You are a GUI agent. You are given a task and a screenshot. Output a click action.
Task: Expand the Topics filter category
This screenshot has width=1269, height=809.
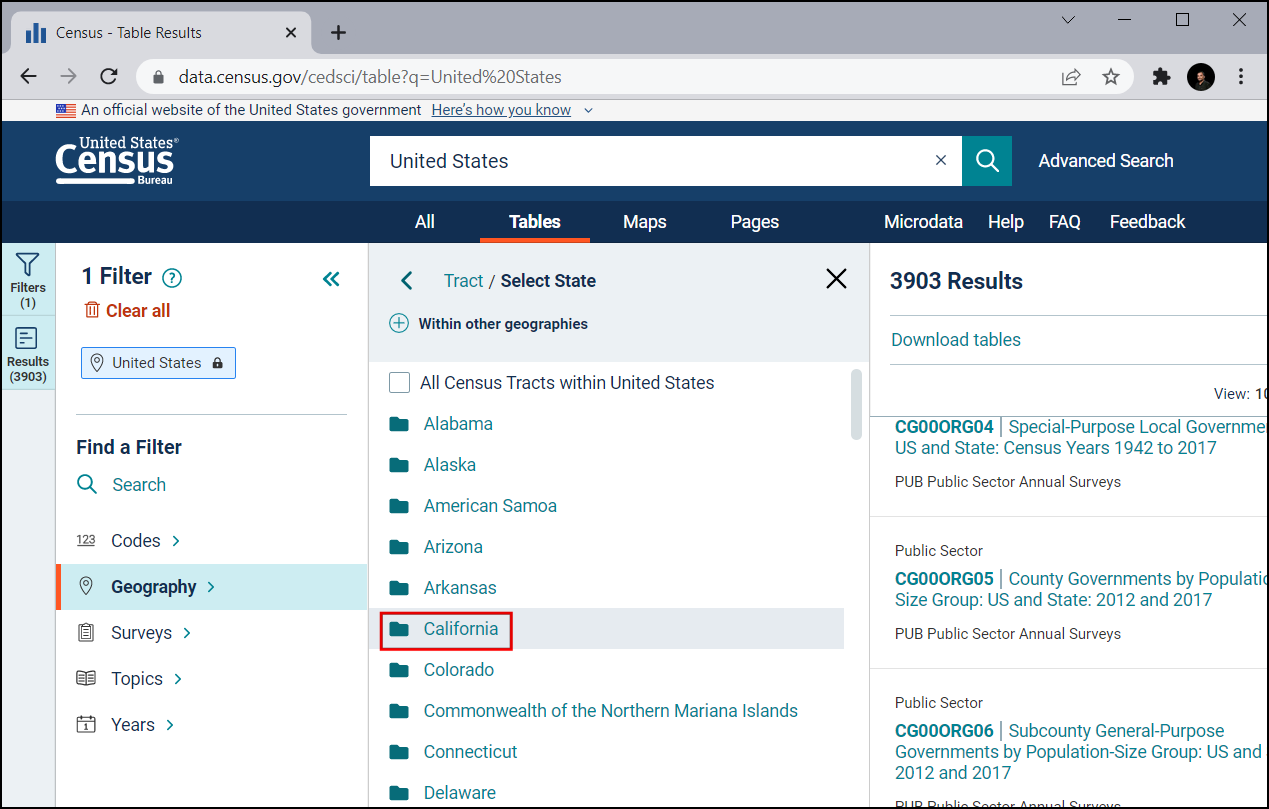pyautogui.click(x=137, y=679)
